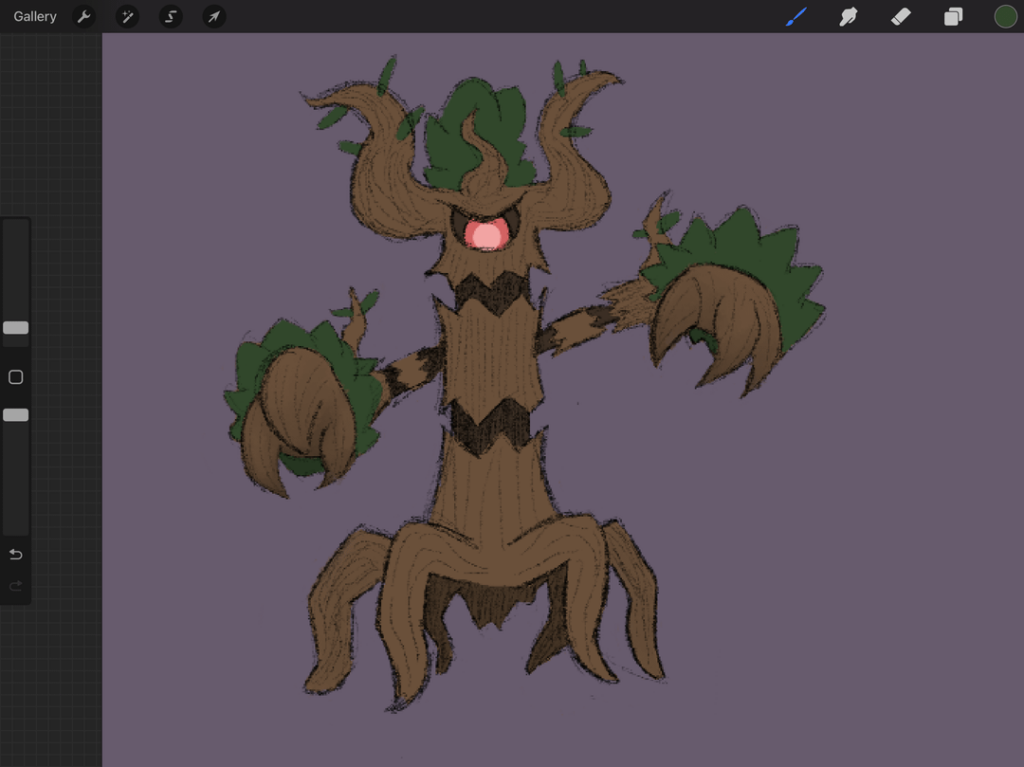Redo the last undone stroke

16,586
